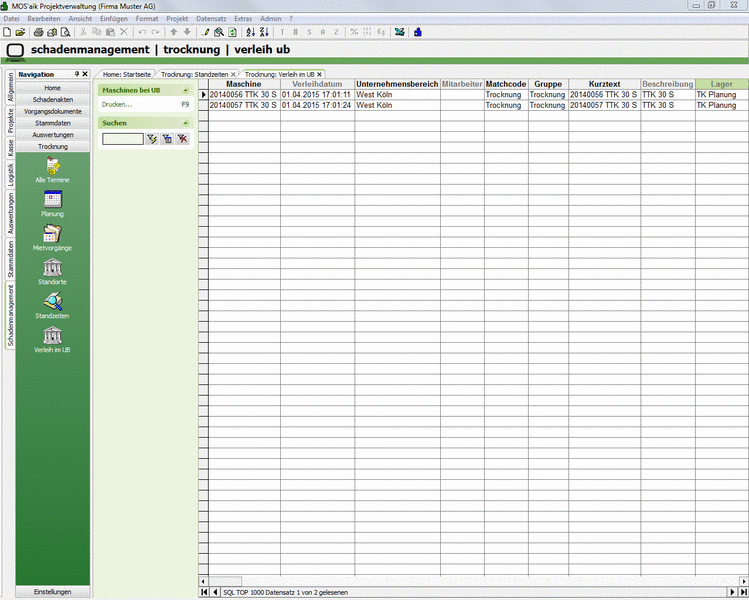Open Standzeiten magnifier icon
This screenshot has height=600, width=749.
coord(53,306)
